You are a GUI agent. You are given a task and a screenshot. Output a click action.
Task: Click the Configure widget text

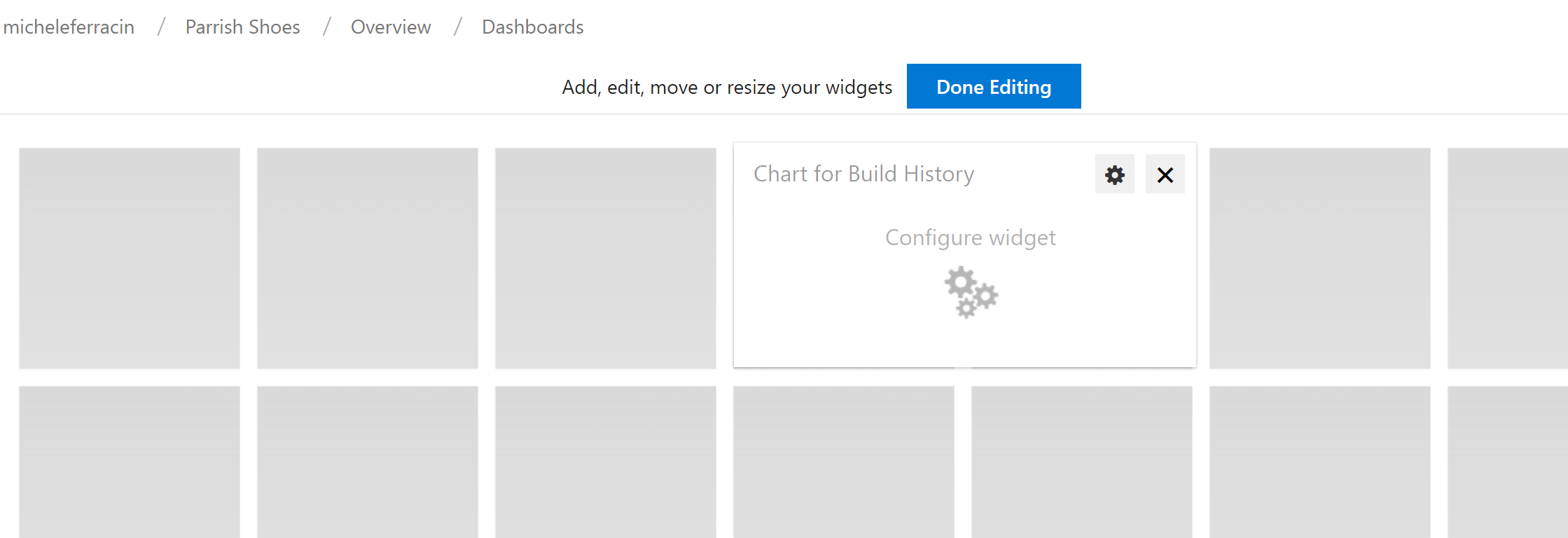[970, 237]
